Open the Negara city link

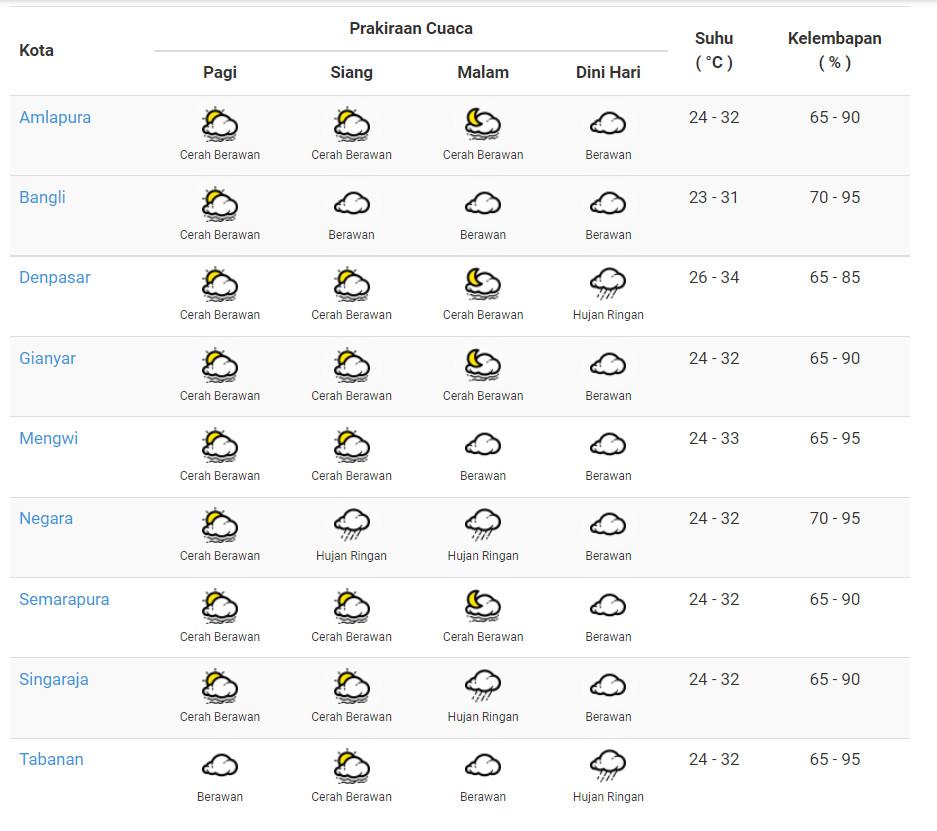(x=46, y=518)
